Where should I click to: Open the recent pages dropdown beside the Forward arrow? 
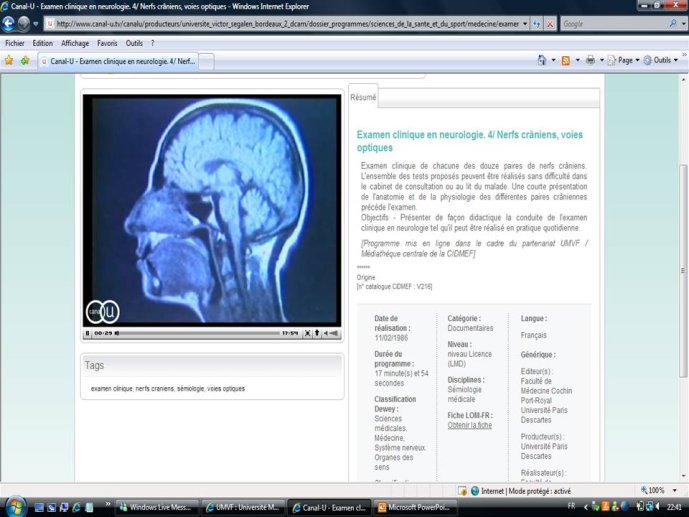pyautogui.click(x=36, y=24)
